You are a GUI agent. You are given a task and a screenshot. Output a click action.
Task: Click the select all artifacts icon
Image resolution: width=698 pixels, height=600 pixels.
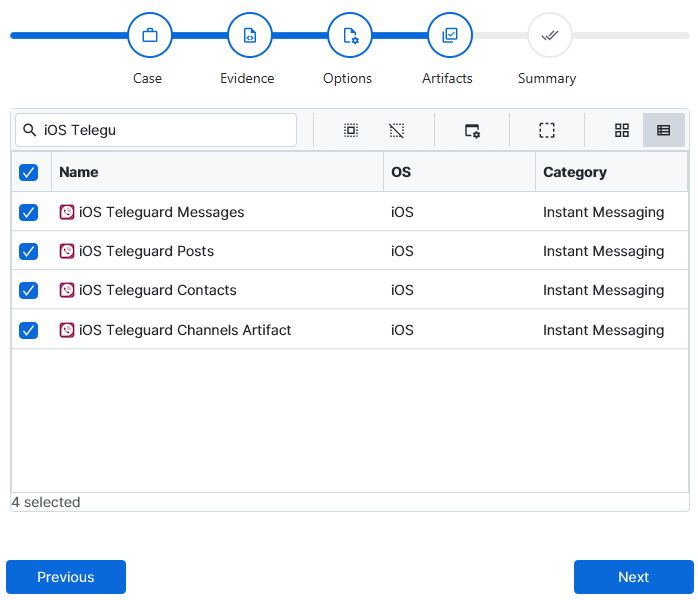pyautogui.click(x=351, y=130)
